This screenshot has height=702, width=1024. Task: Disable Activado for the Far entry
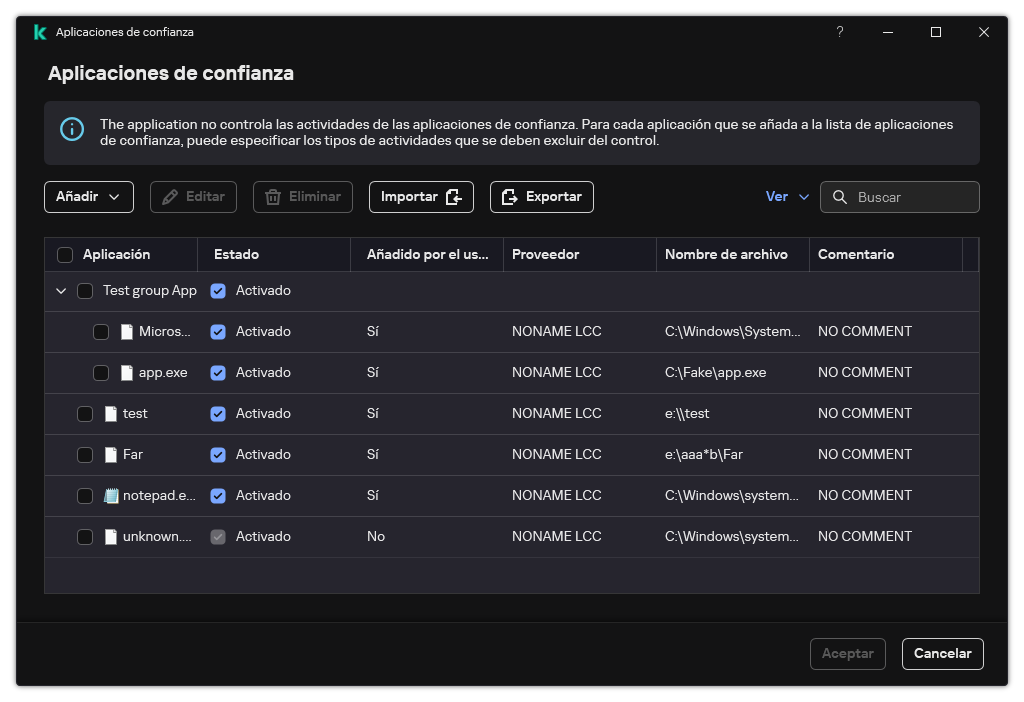[x=219, y=454]
